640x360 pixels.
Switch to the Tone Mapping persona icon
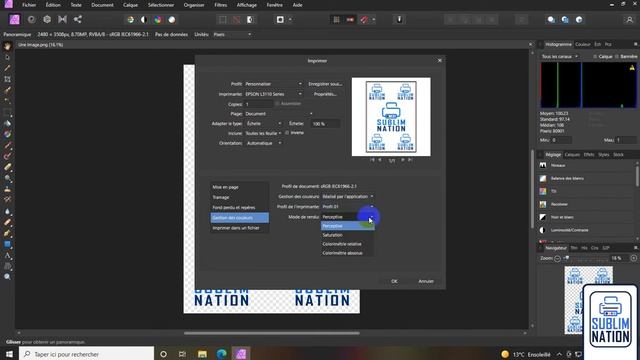62,20
